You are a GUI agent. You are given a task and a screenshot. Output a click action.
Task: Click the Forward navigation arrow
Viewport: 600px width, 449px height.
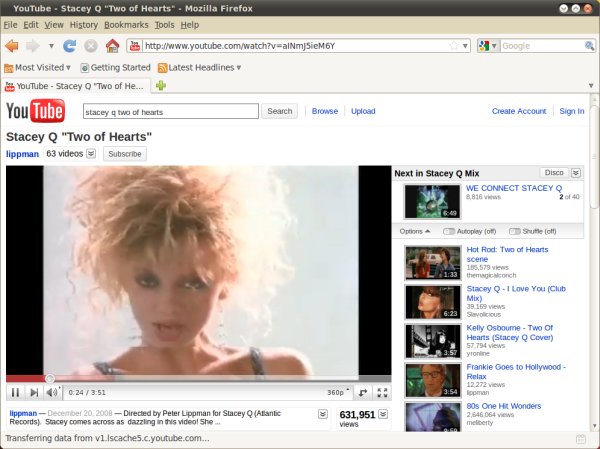[33, 46]
